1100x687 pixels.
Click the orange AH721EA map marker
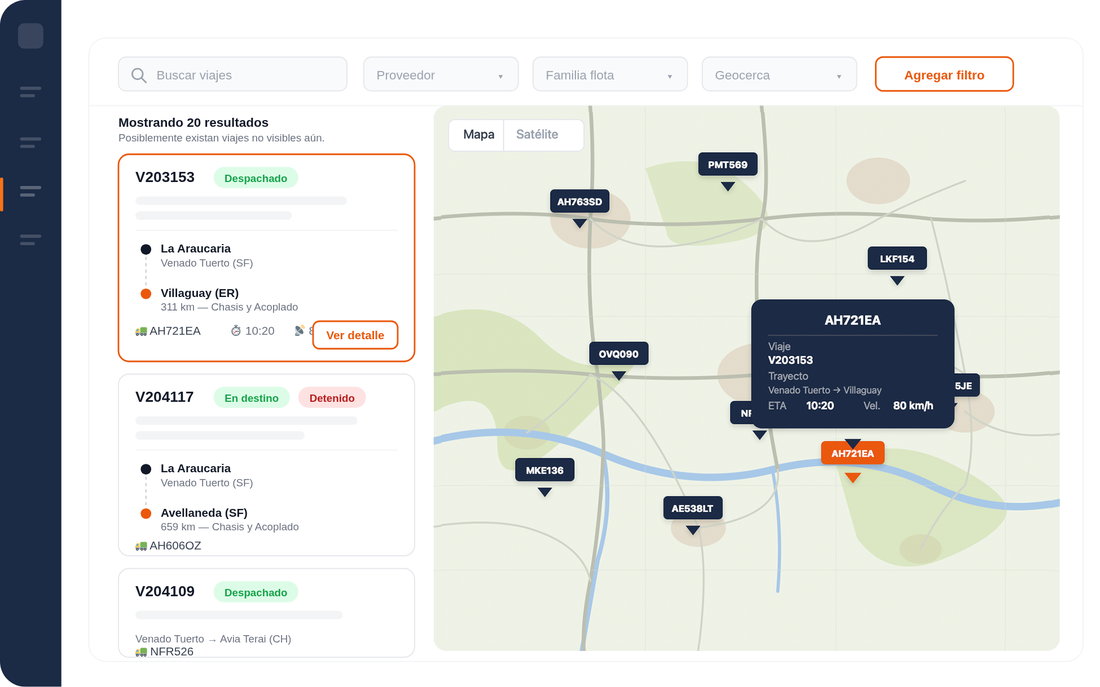(x=852, y=453)
